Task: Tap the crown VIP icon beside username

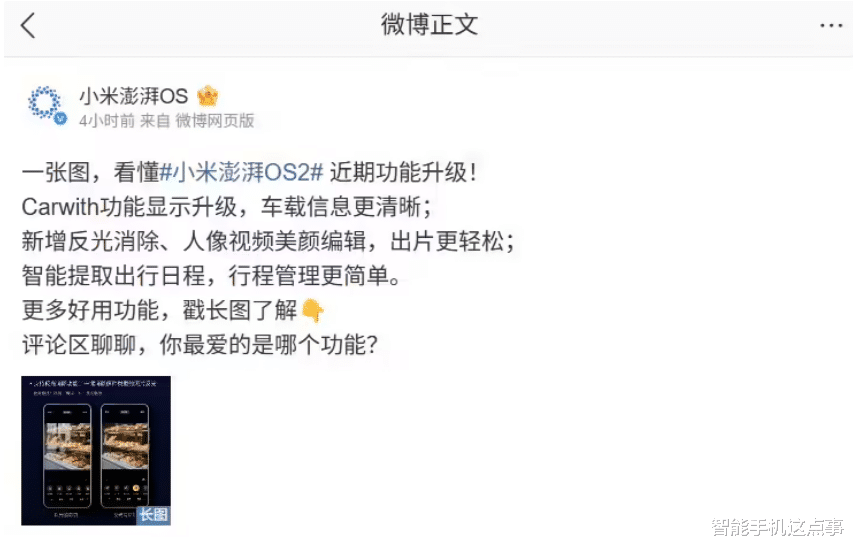Action: pos(207,96)
